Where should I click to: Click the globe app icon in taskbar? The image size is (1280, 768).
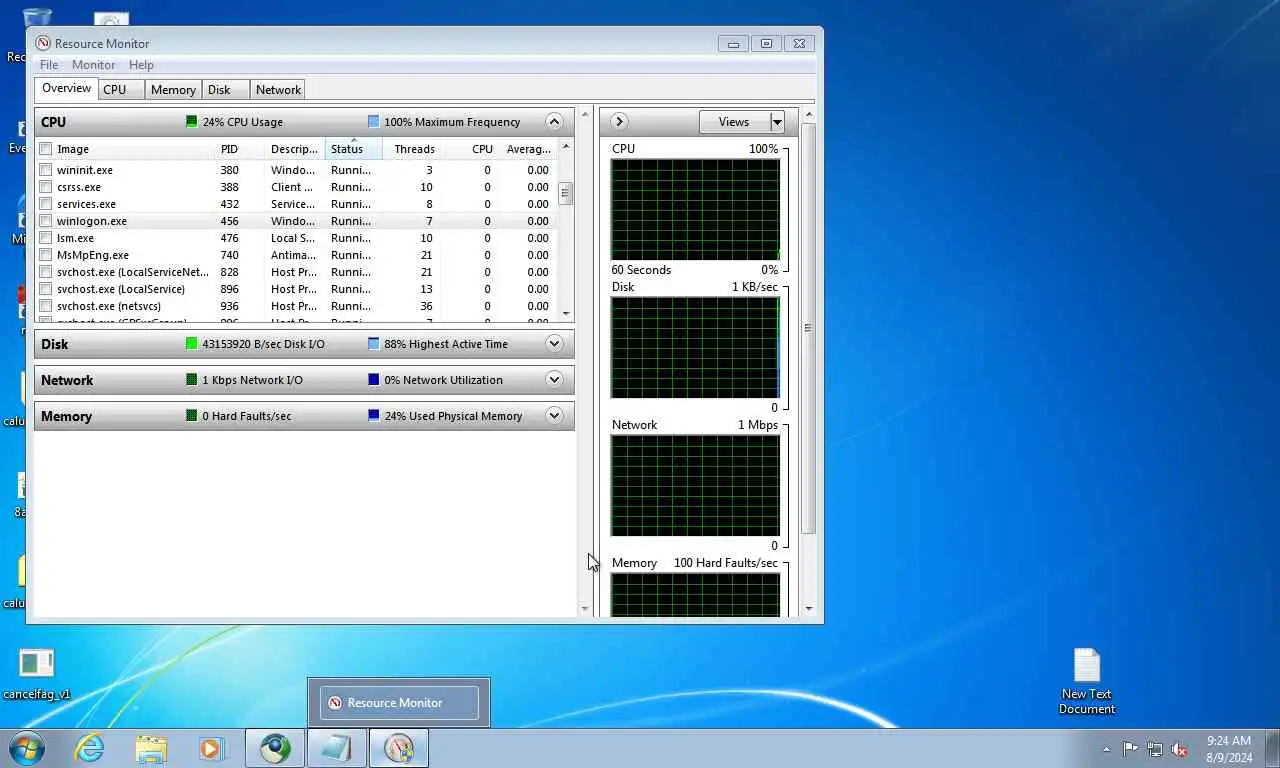pos(275,748)
